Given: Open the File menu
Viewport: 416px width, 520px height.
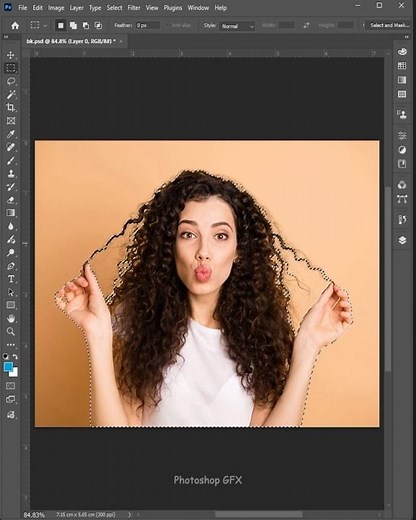Looking at the screenshot, I should click(x=23, y=8).
